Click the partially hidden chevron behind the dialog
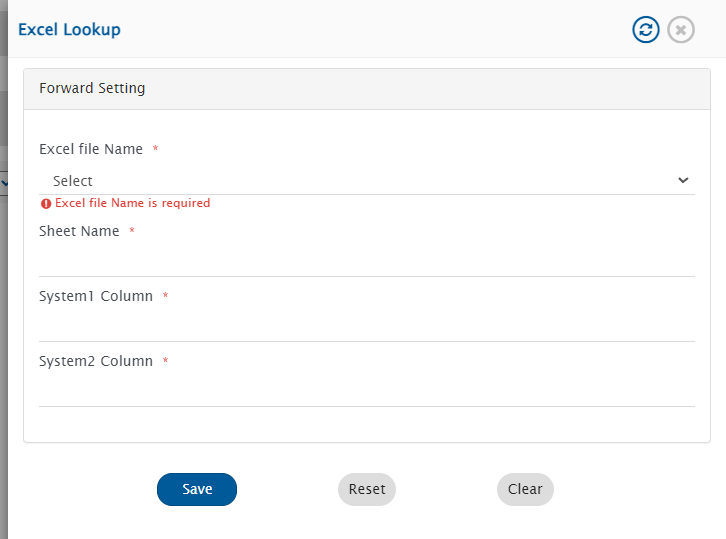 [x=4, y=184]
